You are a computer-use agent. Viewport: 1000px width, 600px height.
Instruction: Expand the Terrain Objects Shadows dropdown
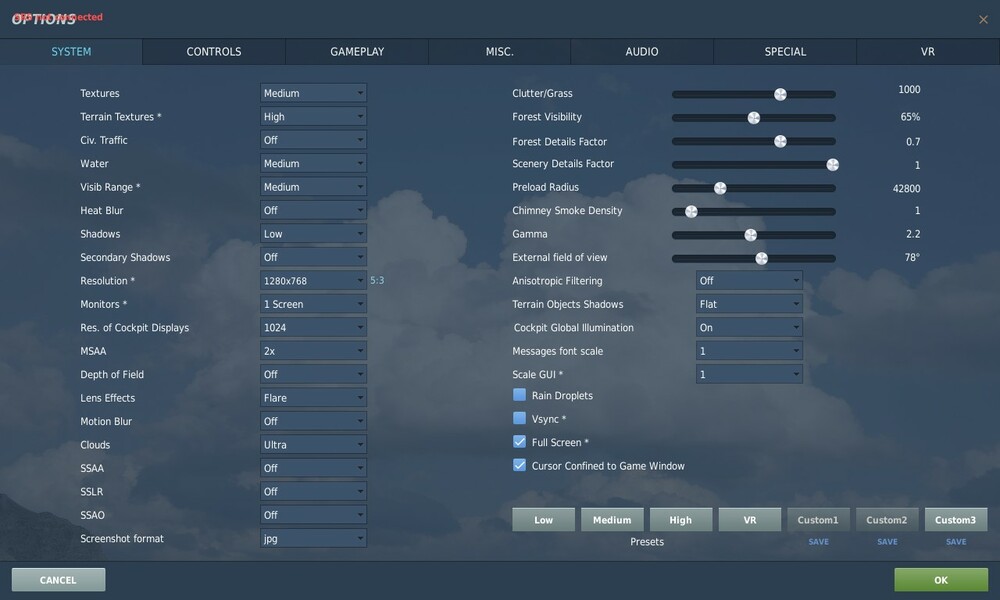(749, 304)
